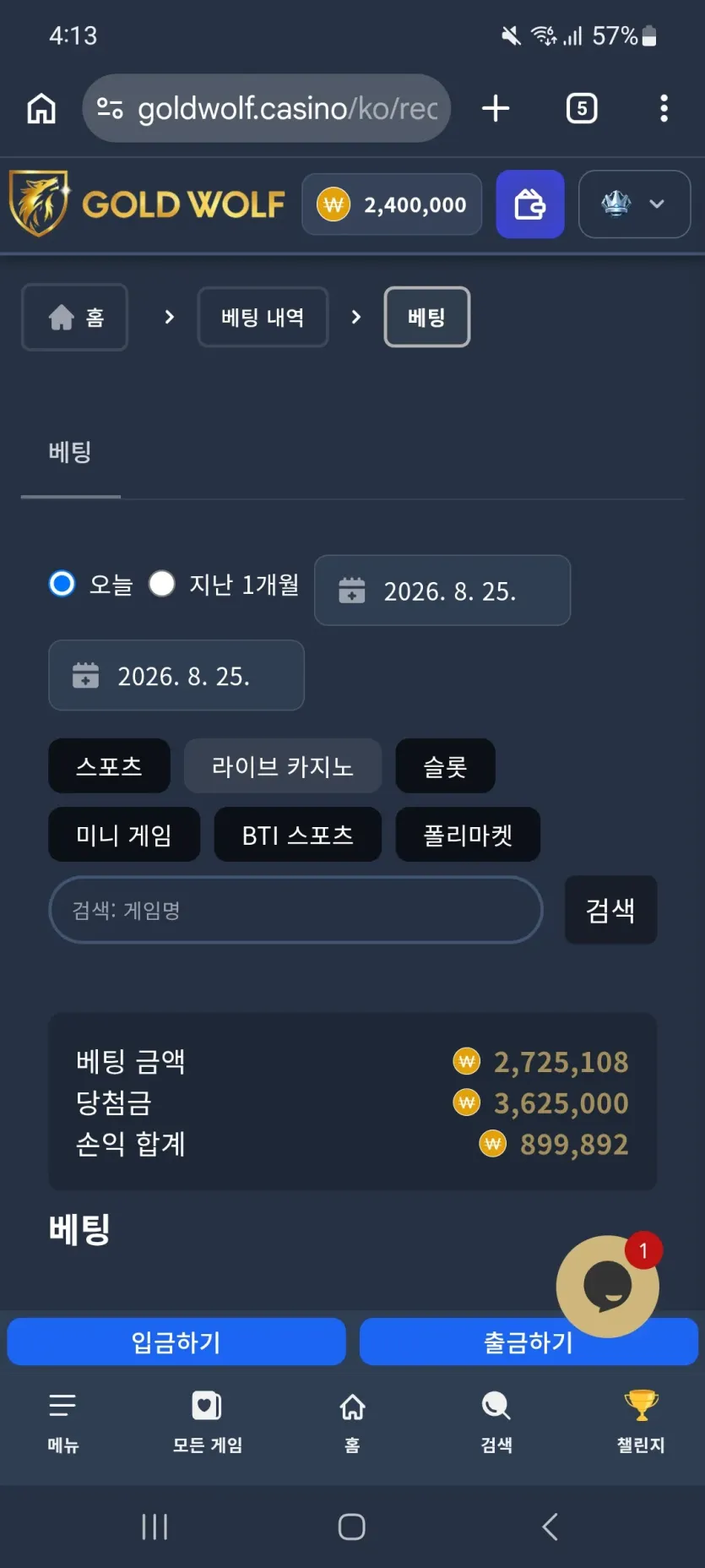
Task: Expand the user avatar dropdown
Action: [x=634, y=204]
